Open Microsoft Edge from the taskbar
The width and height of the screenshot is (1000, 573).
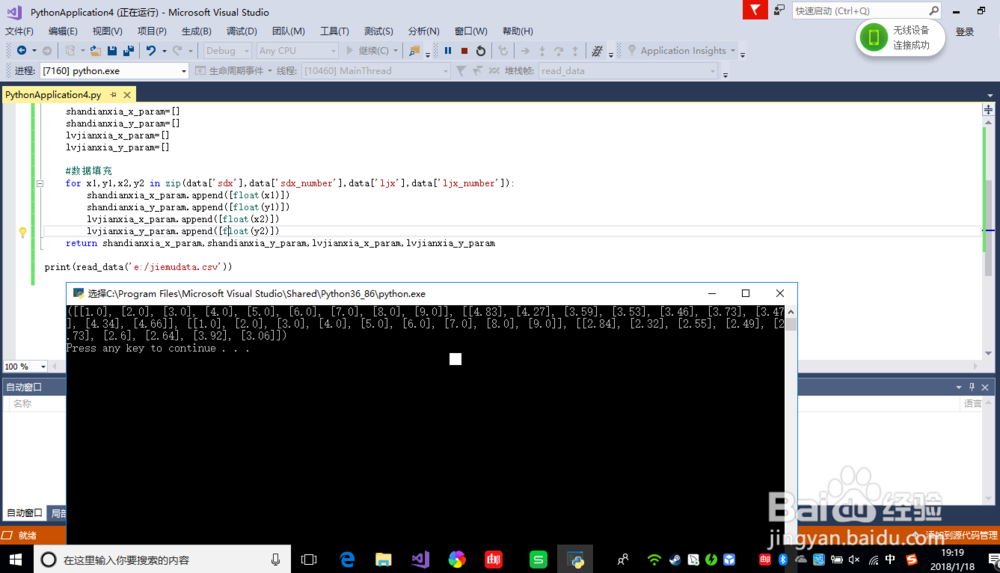click(347, 560)
